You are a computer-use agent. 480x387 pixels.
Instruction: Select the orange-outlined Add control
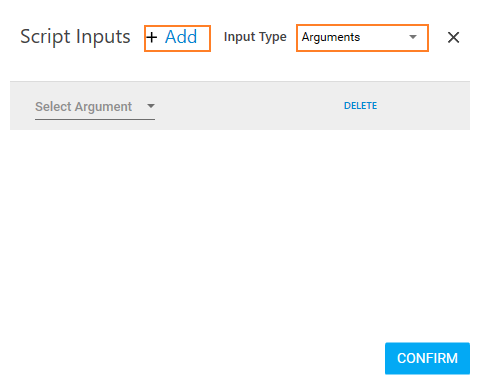coord(177,38)
